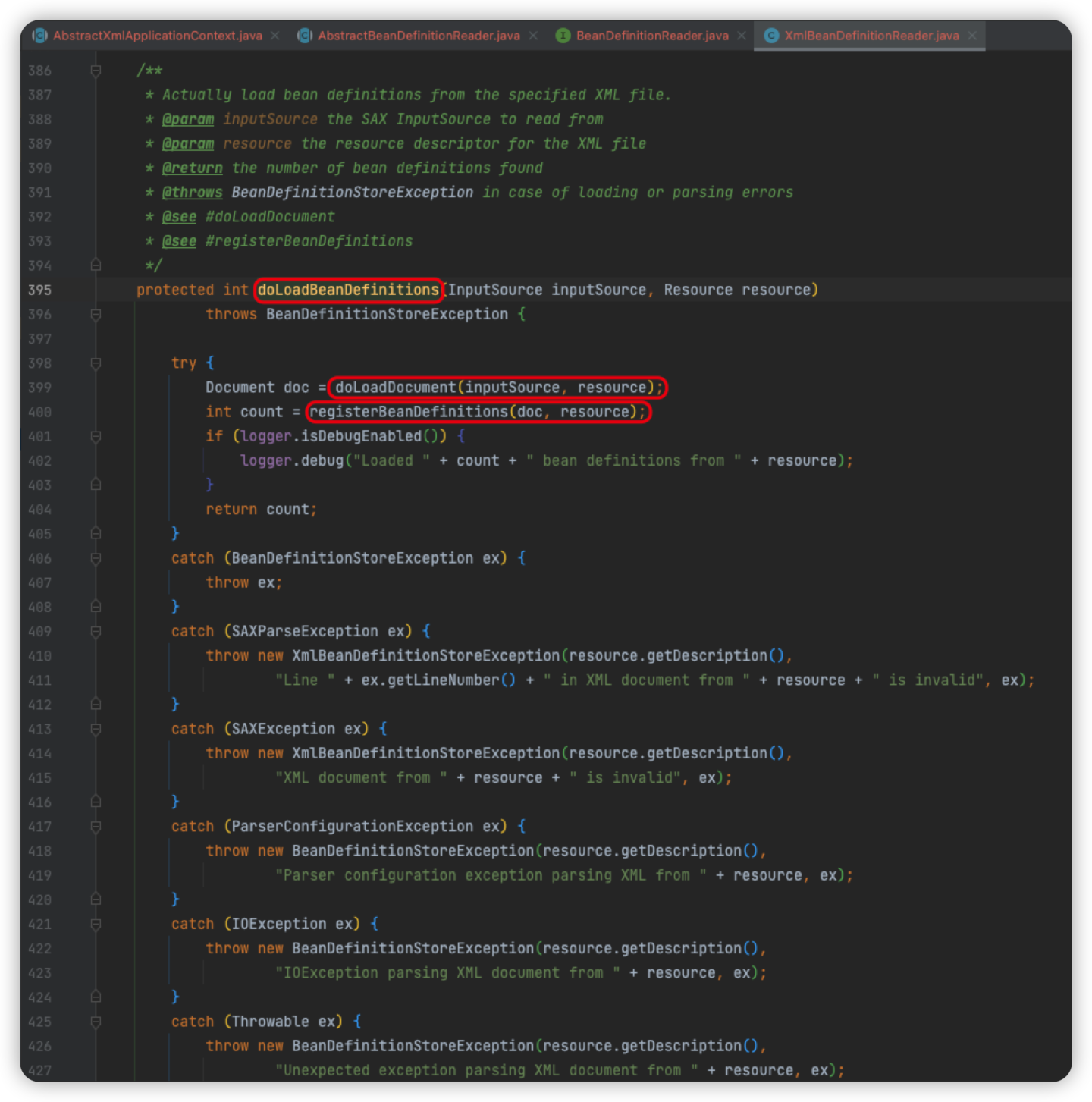Click the doLoadBeanDefinitions method name
Image resolution: width=1092 pixels, height=1102 pixels.
click(348, 290)
